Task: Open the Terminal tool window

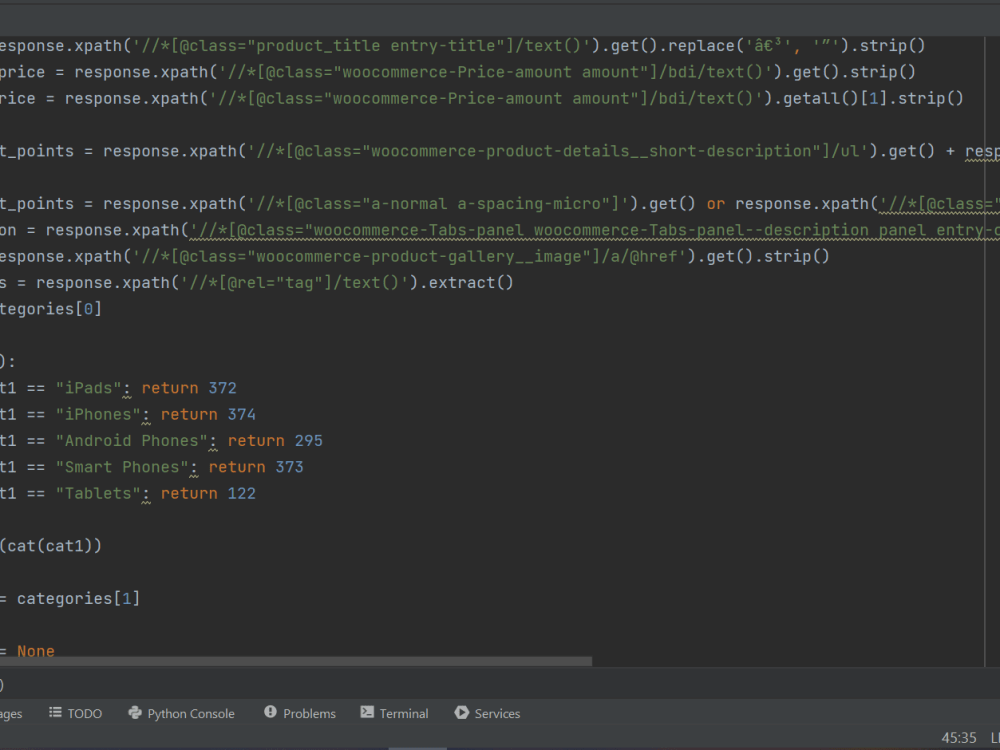Action: pos(394,713)
